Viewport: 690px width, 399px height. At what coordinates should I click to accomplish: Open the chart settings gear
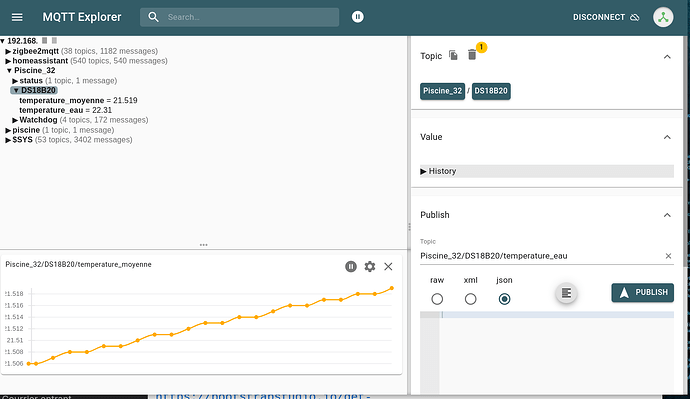pyautogui.click(x=370, y=267)
